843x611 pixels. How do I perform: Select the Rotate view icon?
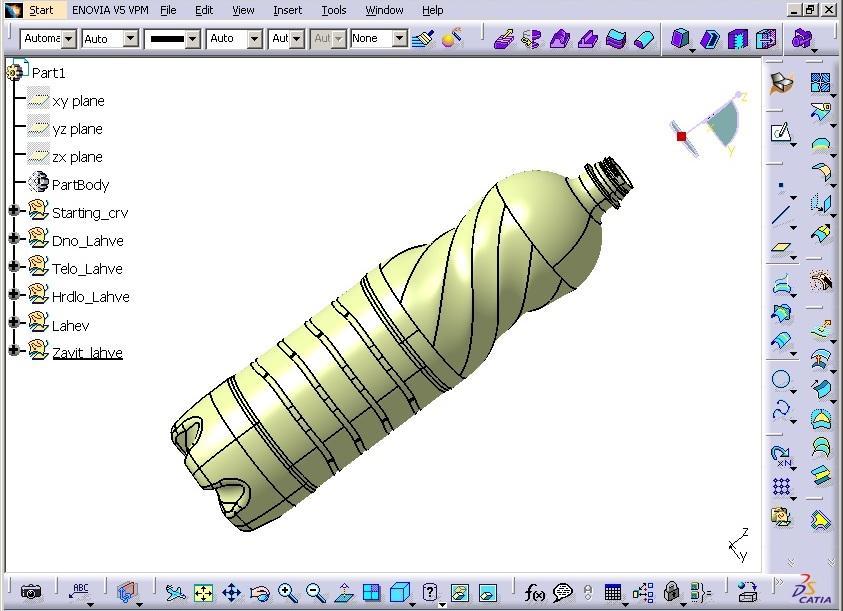point(260,593)
